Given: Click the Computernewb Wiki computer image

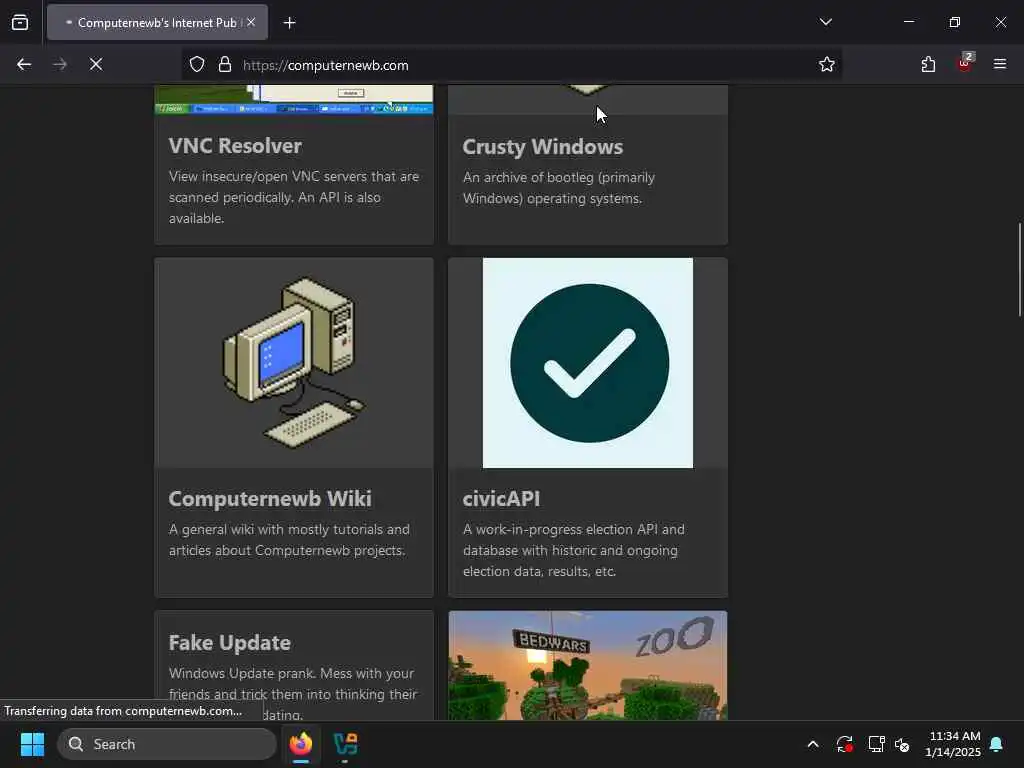Looking at the screenshot, I should point(294,363).
